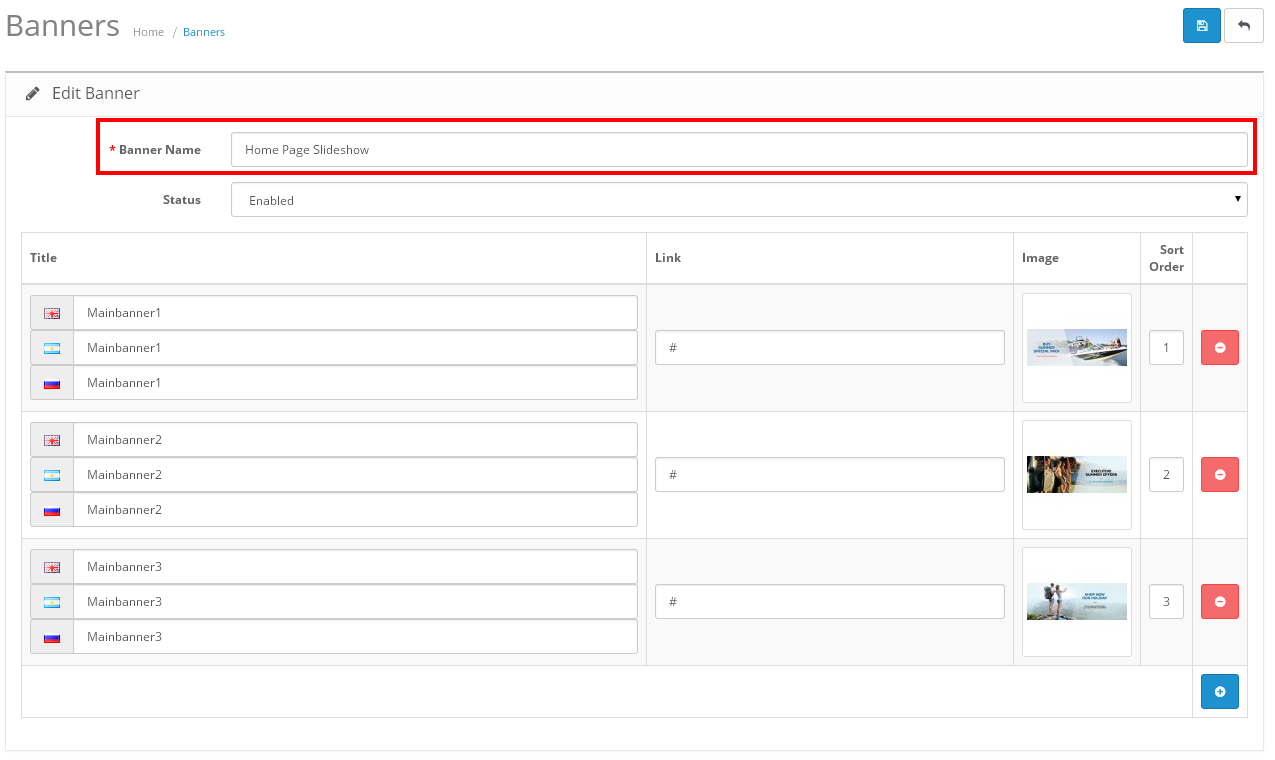Click the Link field for Mainbanner1
This screenshot has height=760, width=1275.
pyautogui.click(x=829, y=348)
